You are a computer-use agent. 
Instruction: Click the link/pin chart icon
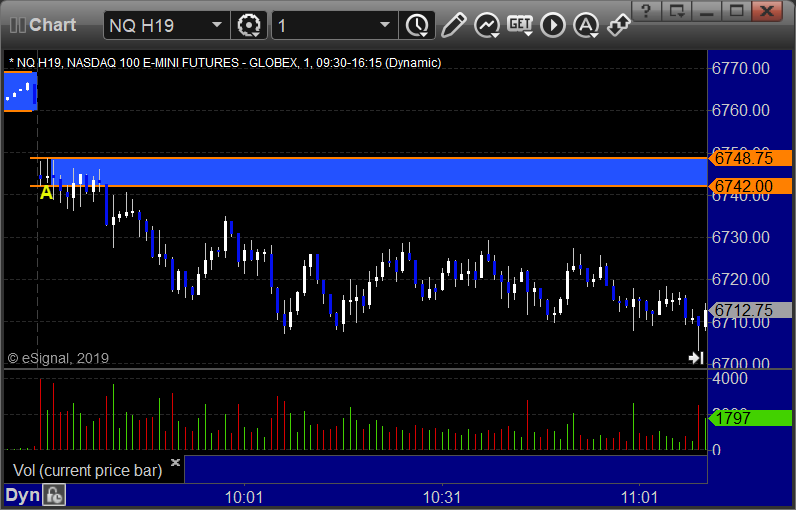[x=619, y=25]
